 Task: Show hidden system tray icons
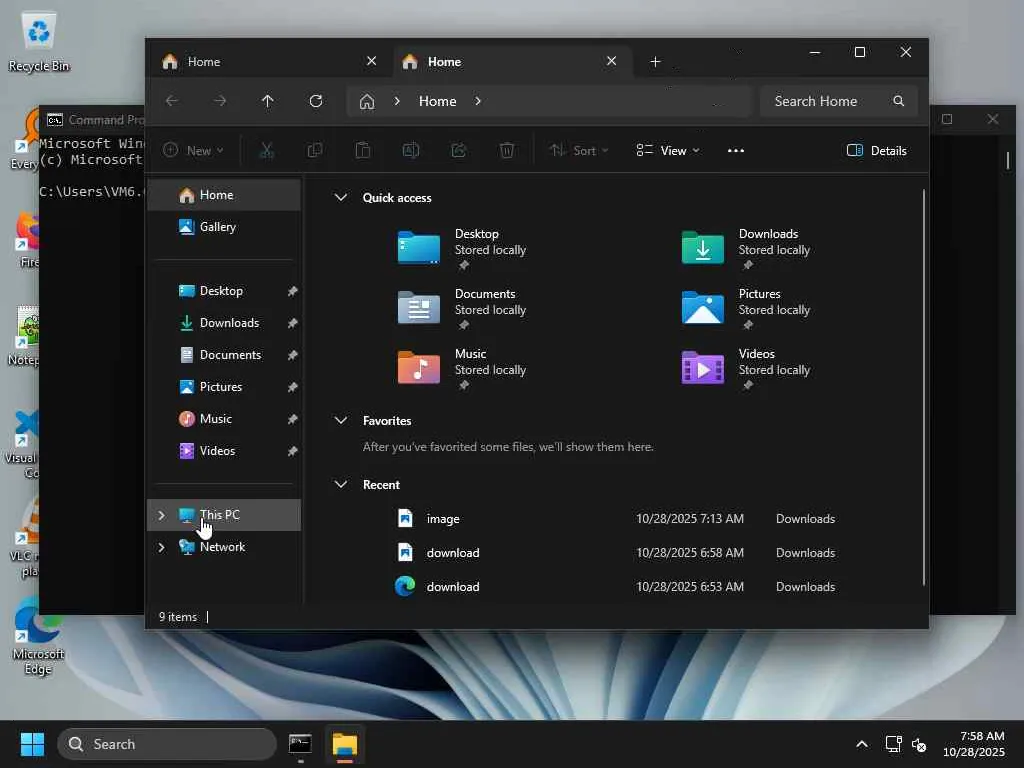click(862, 744)
